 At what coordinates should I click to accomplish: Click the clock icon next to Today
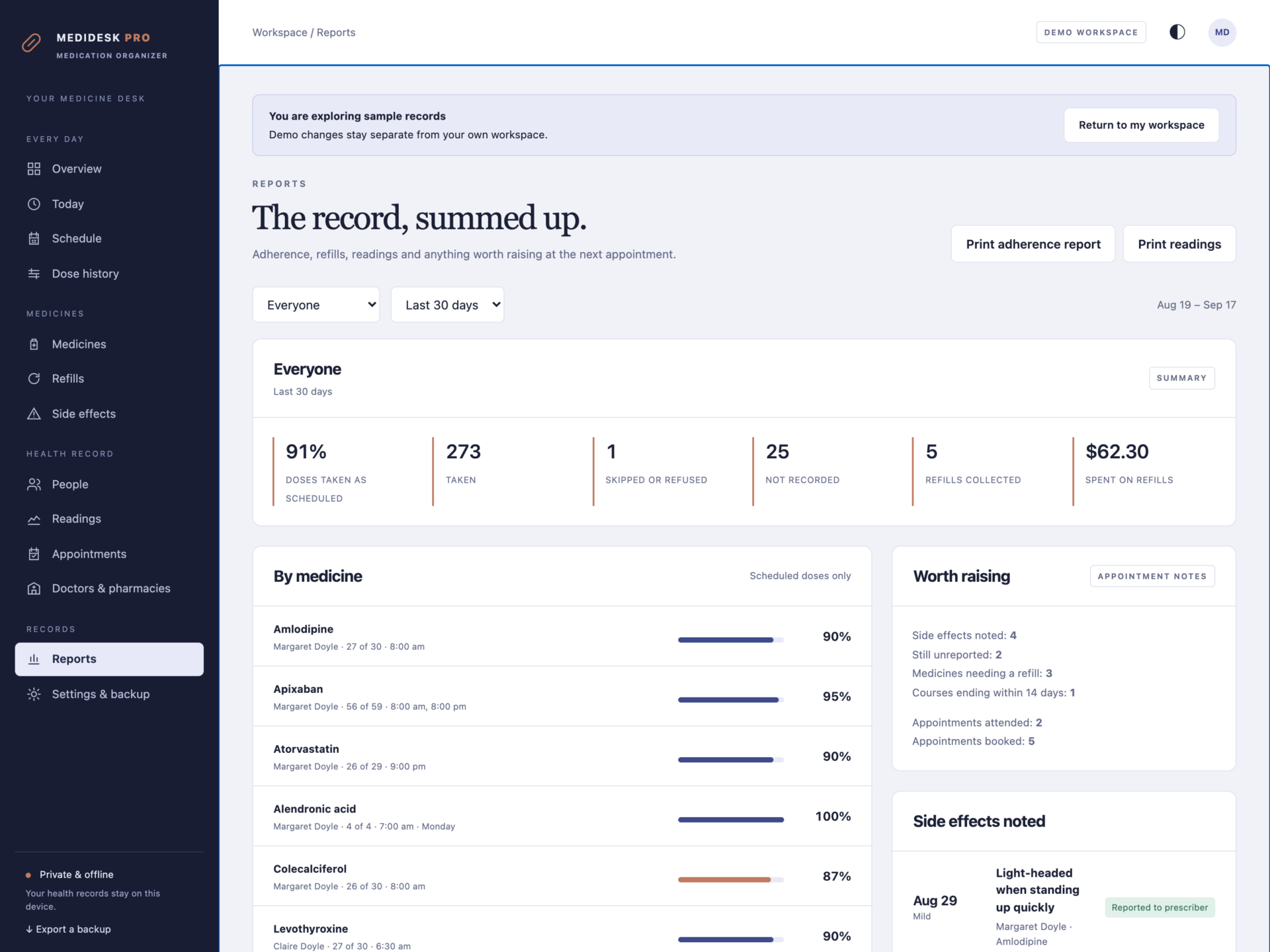34,204
